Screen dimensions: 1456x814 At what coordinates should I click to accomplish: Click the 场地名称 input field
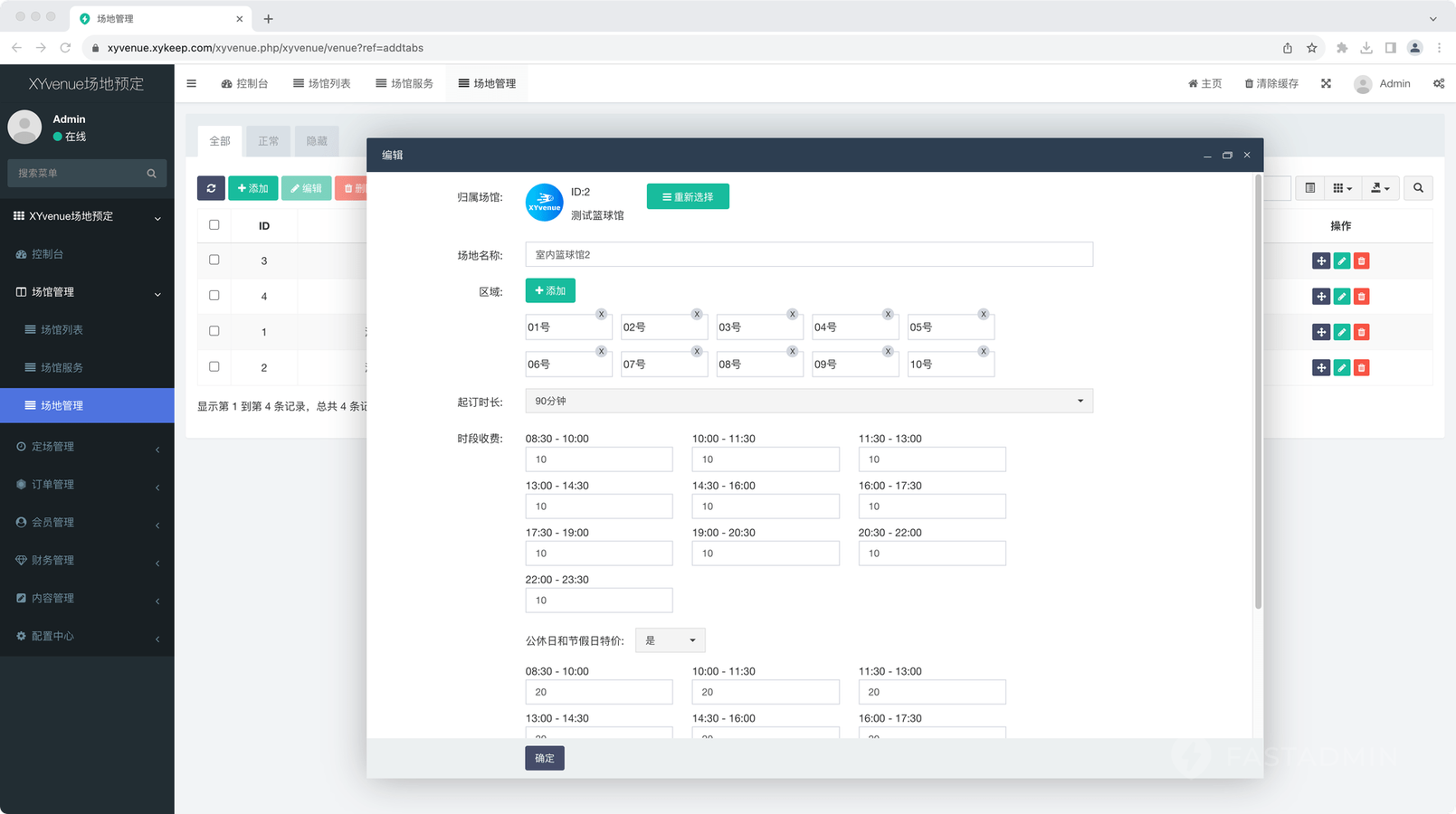click(808, 255)
